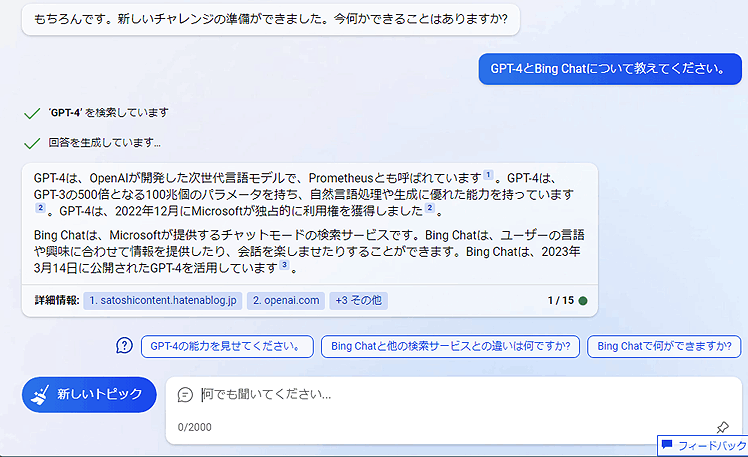Screen dimensions: 748x457
Task: Select suggestion GPT-4の能力を見せてください
Action: click(x=224, y=346)
